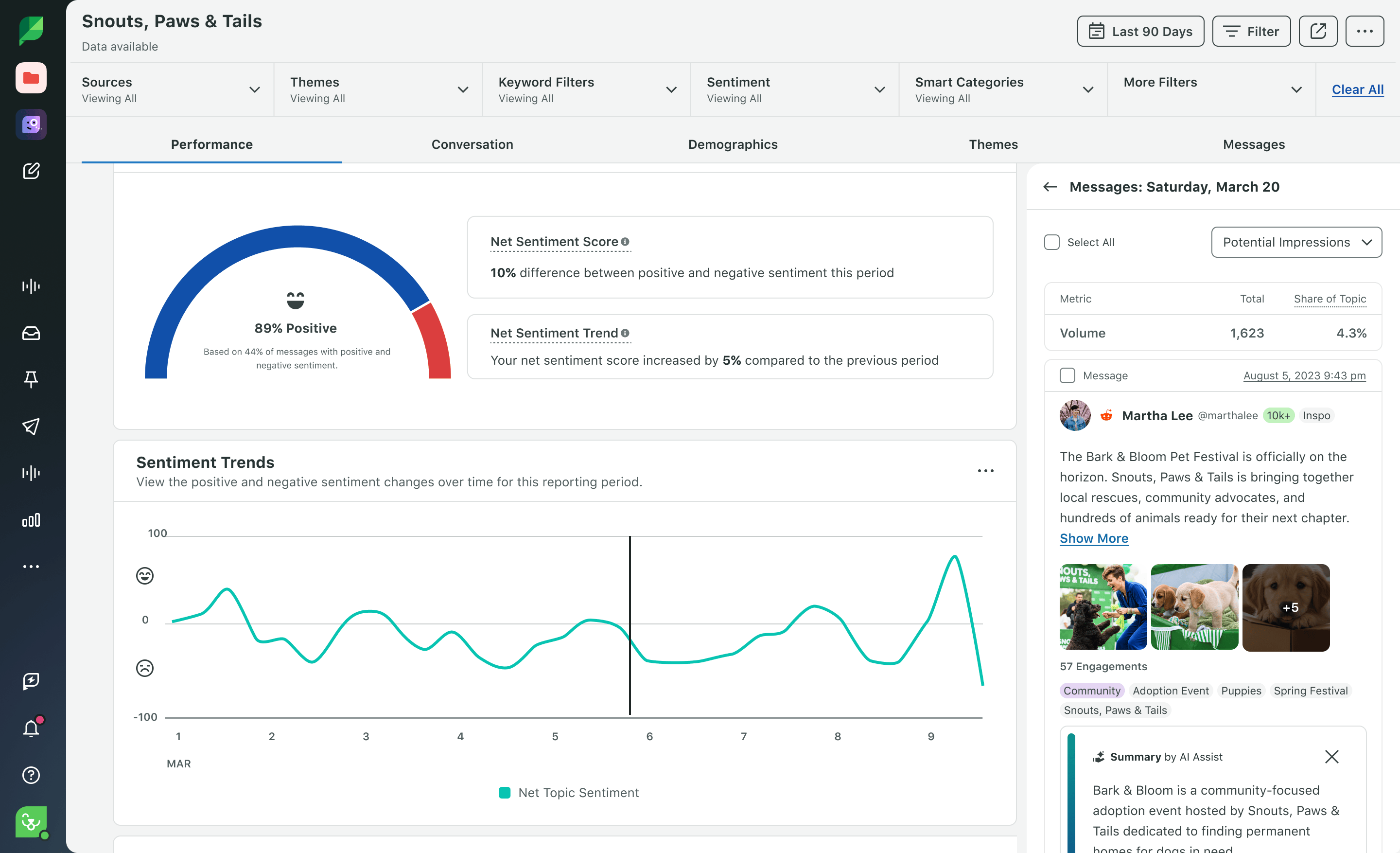Open the Potential Impressions dropdown
The height and width of the screenshot is (853, 1400).
coord(1296,242)
